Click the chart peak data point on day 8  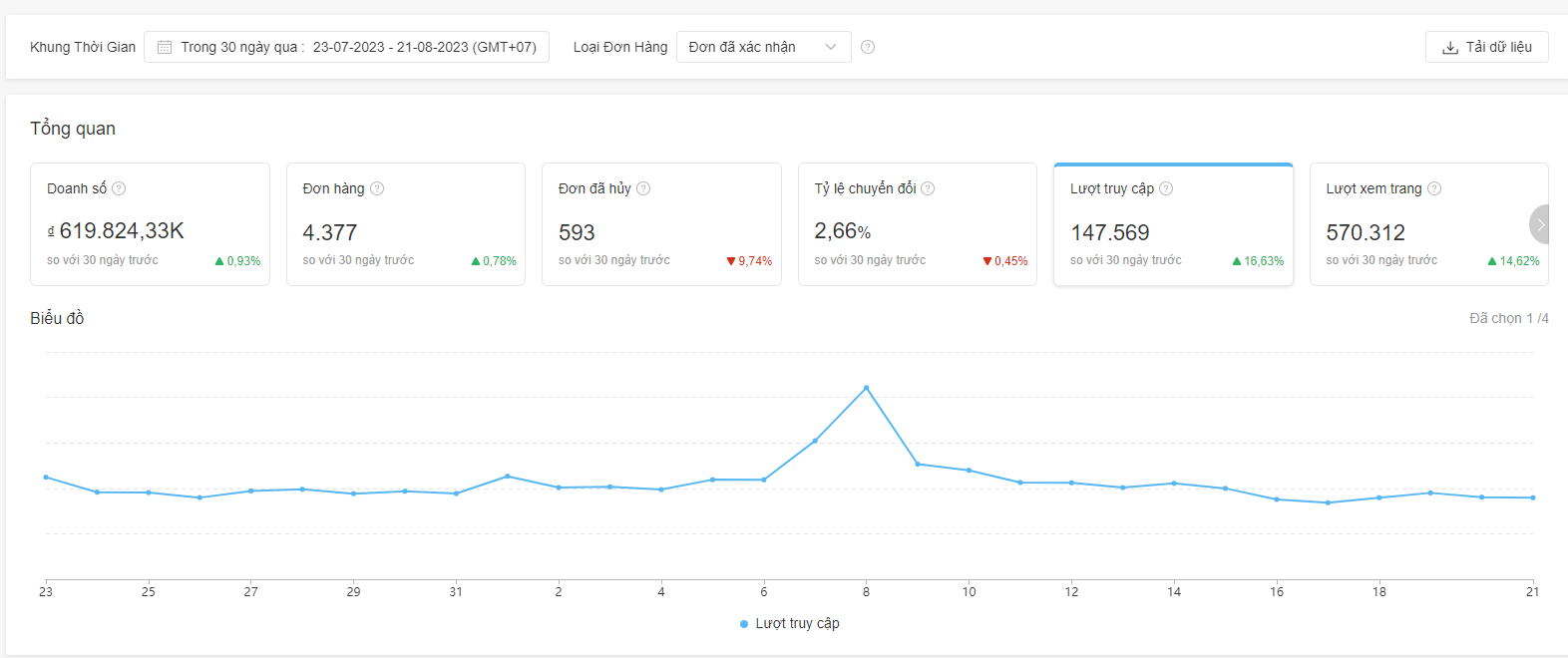click(x=866, y=388)
